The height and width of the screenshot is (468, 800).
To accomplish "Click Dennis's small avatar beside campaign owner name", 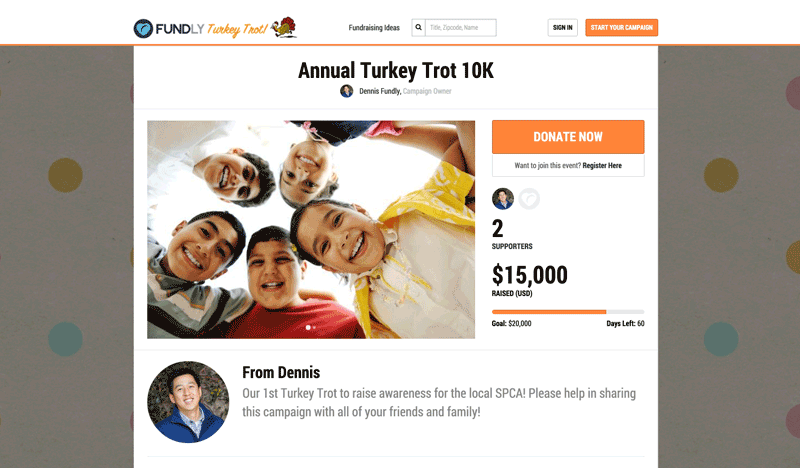I will pyautogui.click(x=346, y=91).
